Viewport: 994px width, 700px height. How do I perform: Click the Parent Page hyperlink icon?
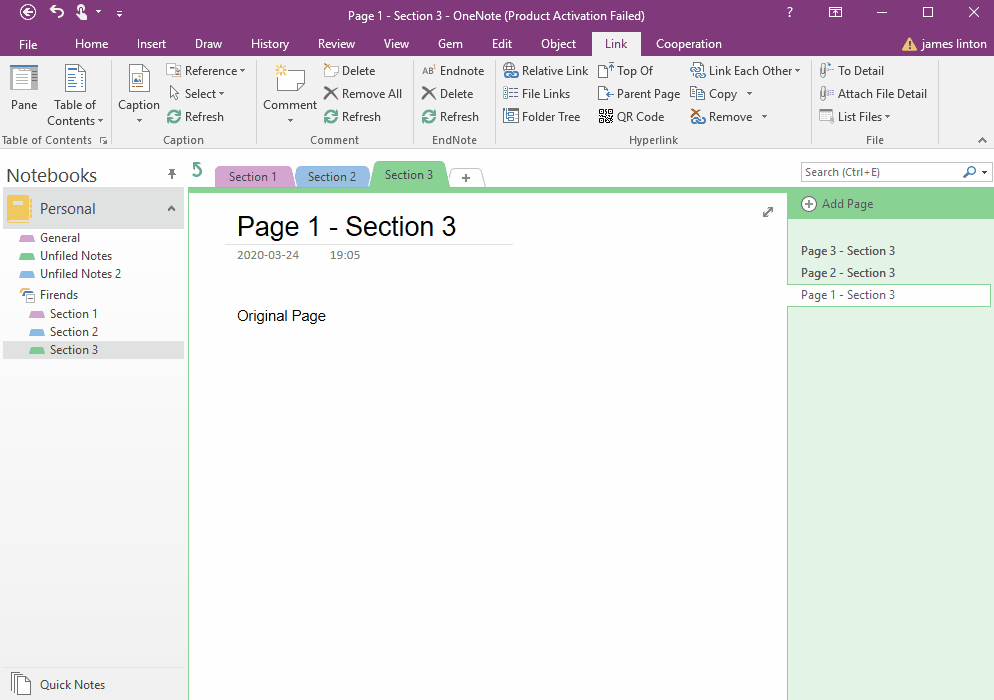(x=638, y=93)
